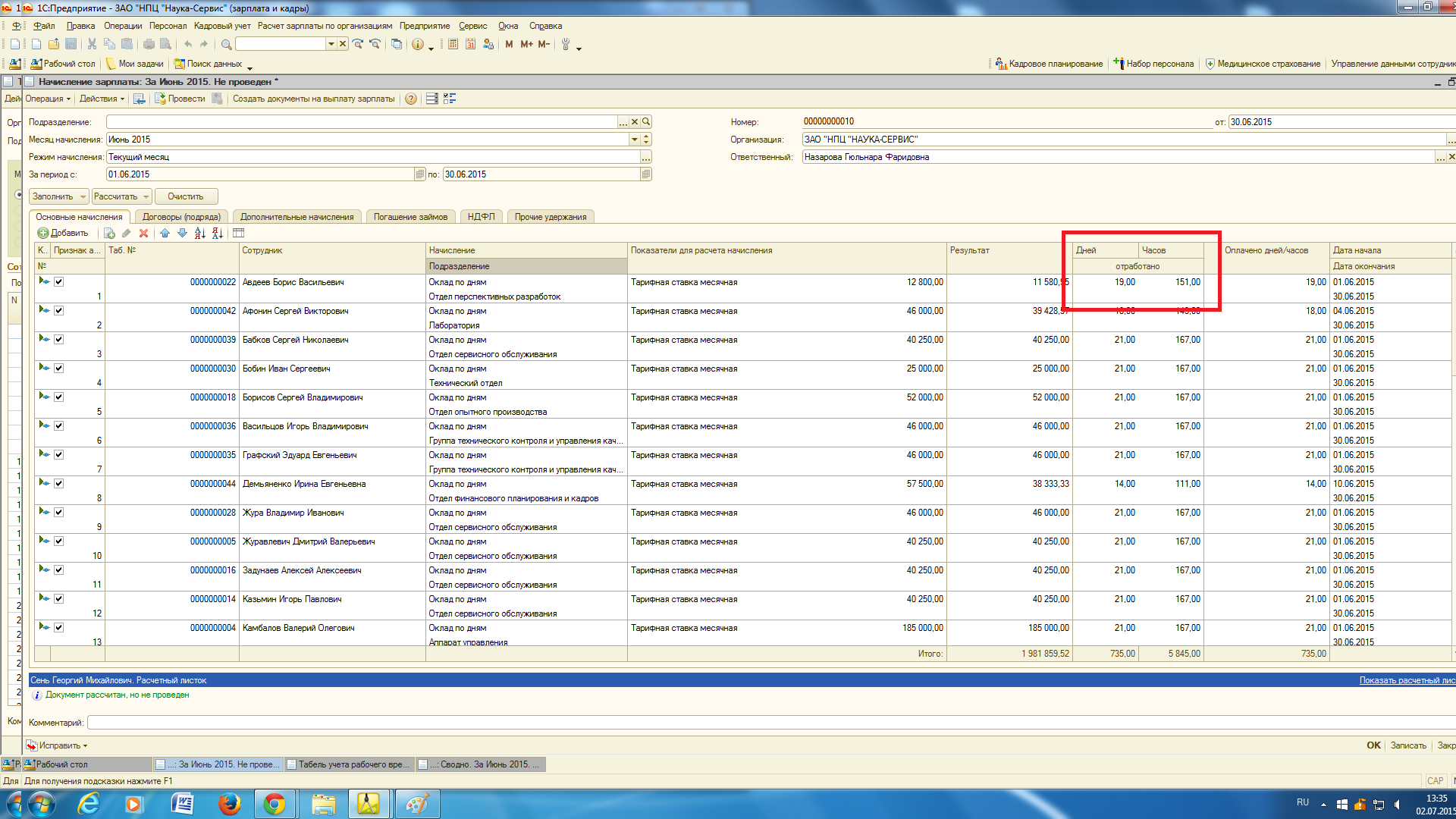Toggle the checkbox for Камбалов Валерий Олегович
This screenshot has height=819, width=1456.
pyautogui.click(x=58, y=627)
